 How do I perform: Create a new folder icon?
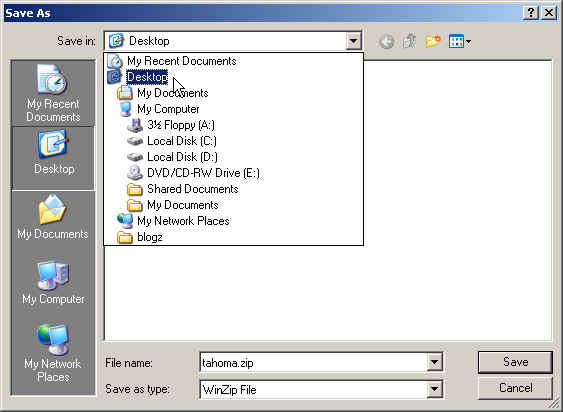(x=433, y=41)
